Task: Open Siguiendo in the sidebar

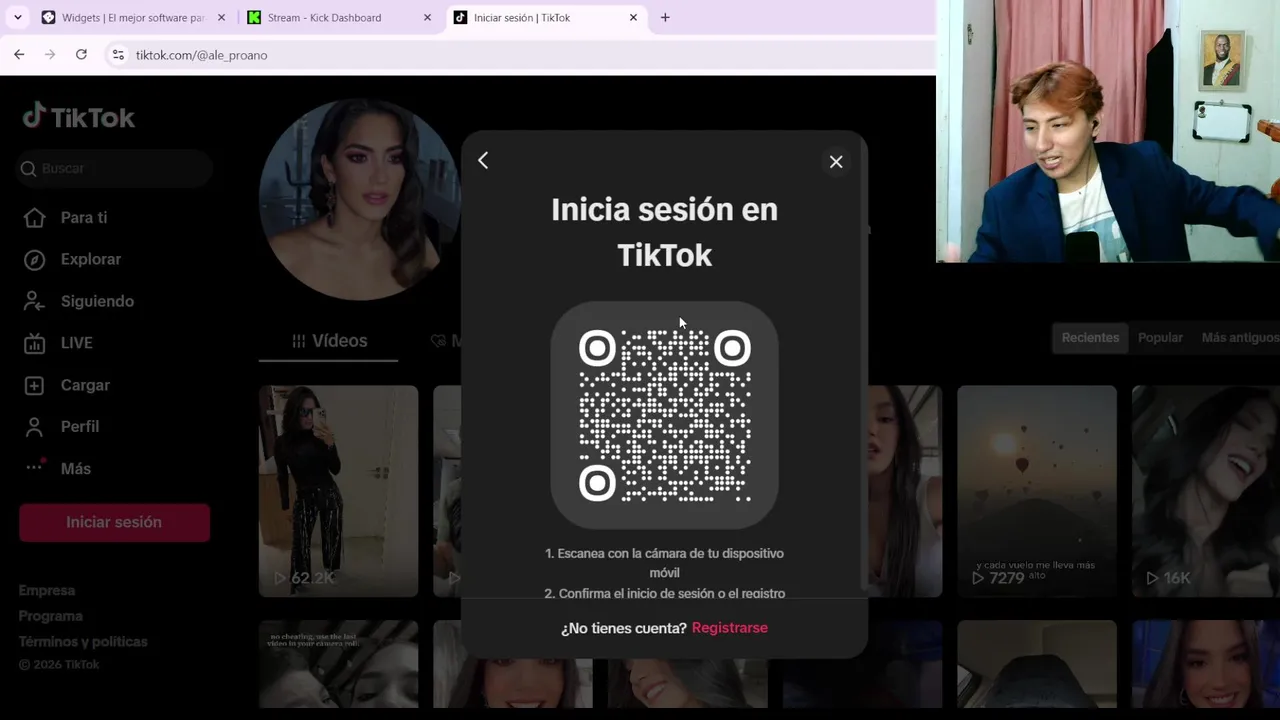Action: pyautogui.click(x=97, y=301)
